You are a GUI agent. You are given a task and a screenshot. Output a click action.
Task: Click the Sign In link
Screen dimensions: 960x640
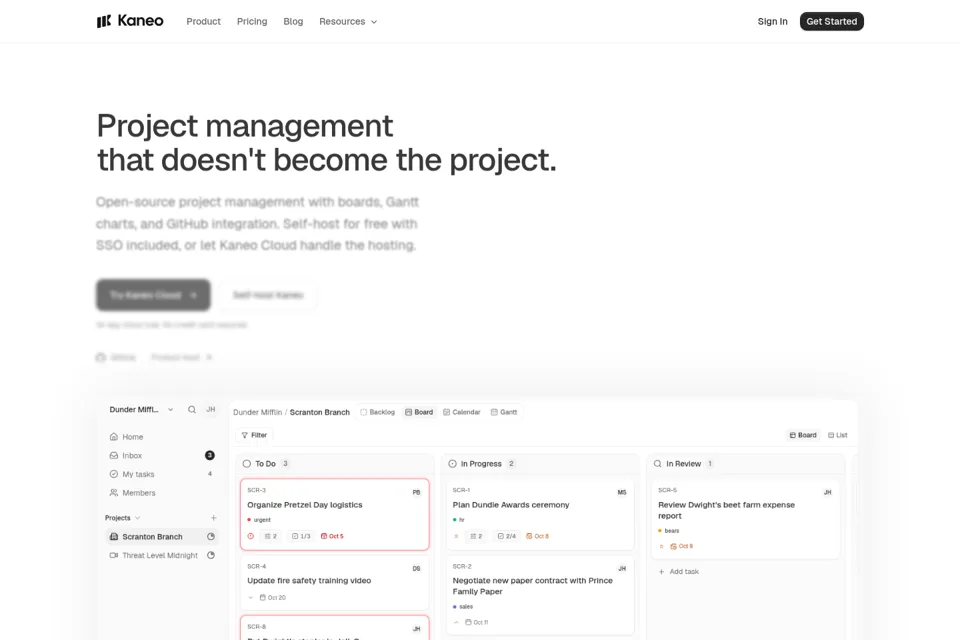coord(773,21)
